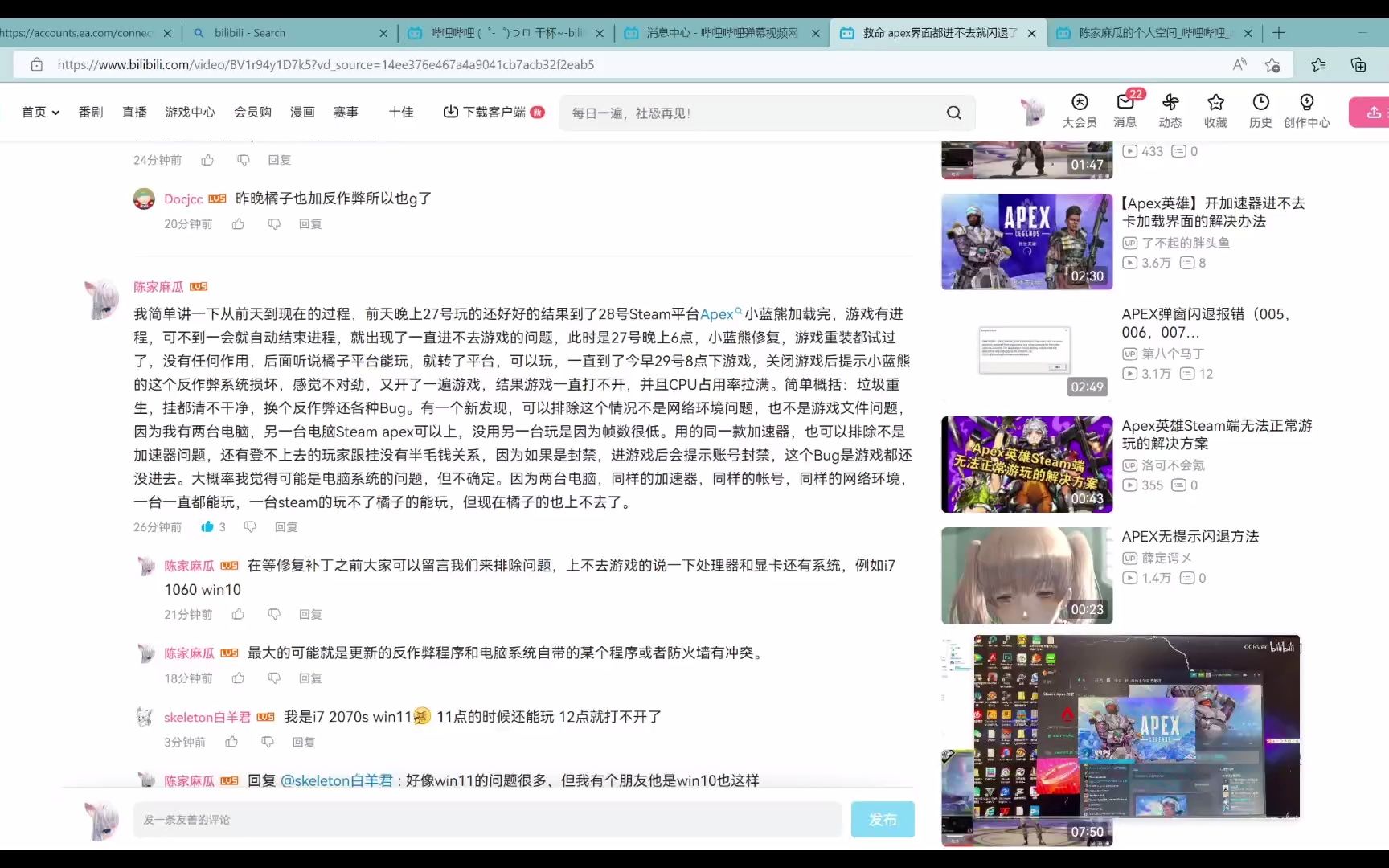The width and height of the screenshot is (1389, 868).
Task: Dislike 陈家麻瓜's long comment
Action: pyautogui.click(x=250, y=527)
